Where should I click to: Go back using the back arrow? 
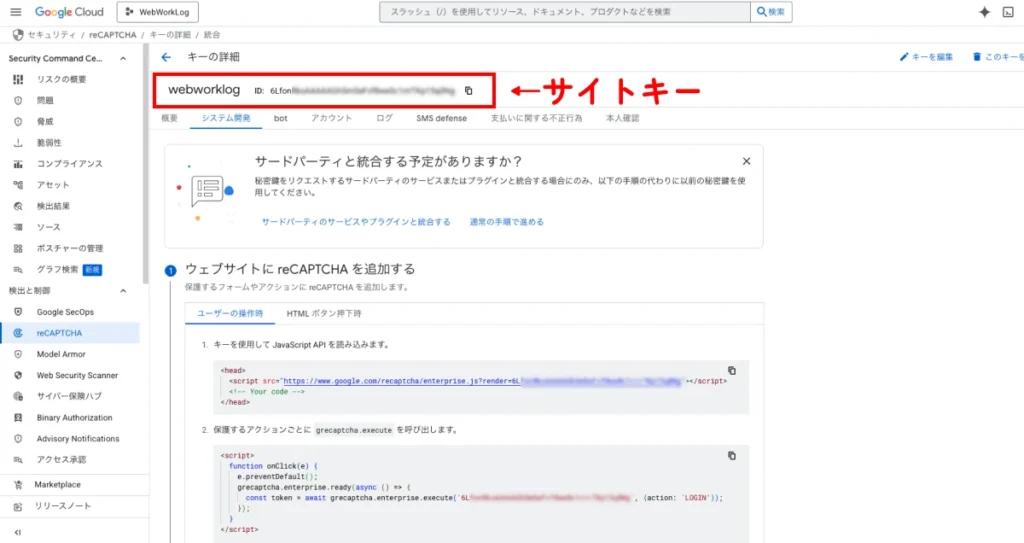click(166, 57)
